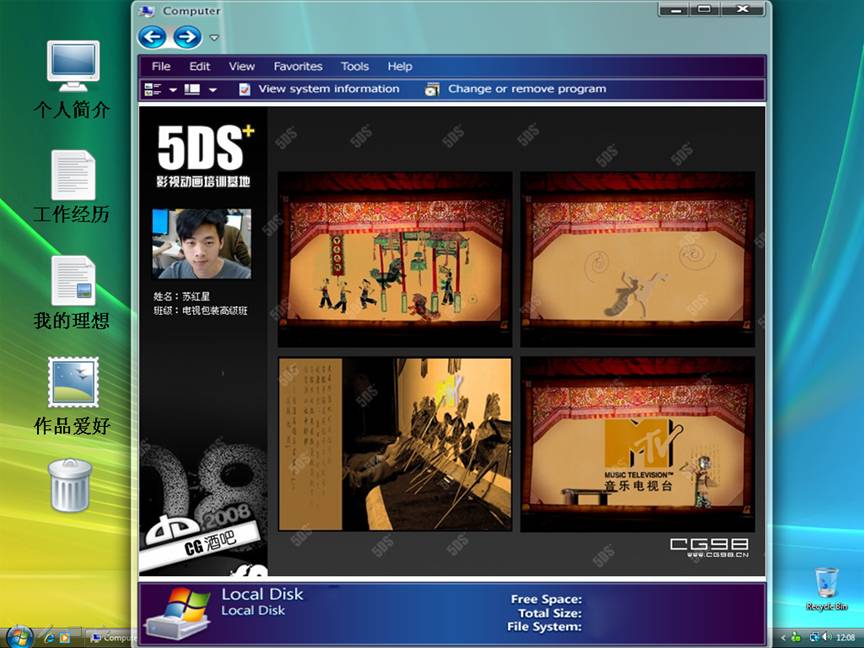The image size is (864, 648).
Task: Open the View menu
Action: [242, 67]
